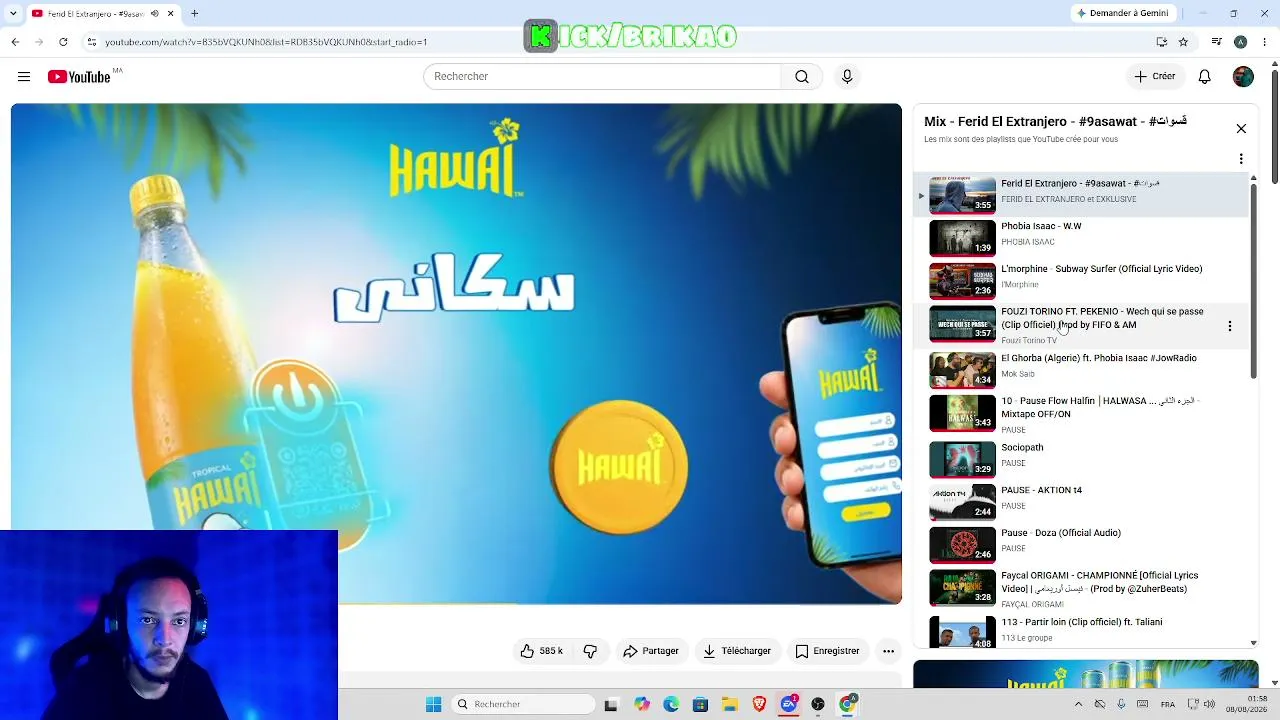Screen dimensions: 1280x720
Task: Go back to the previous page
Action: (x=15, y=42)
